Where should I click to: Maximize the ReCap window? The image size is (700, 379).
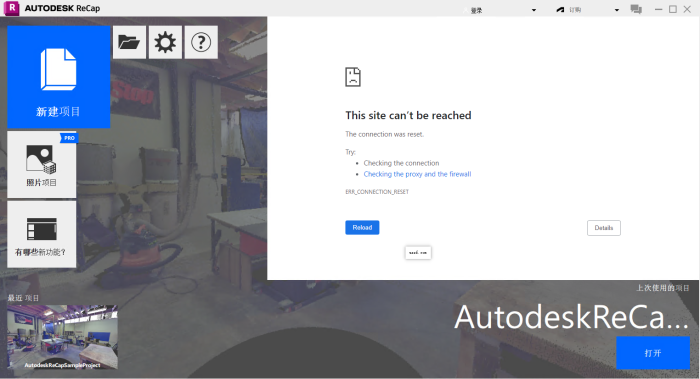pyautogui.click(x=673, y=9)
